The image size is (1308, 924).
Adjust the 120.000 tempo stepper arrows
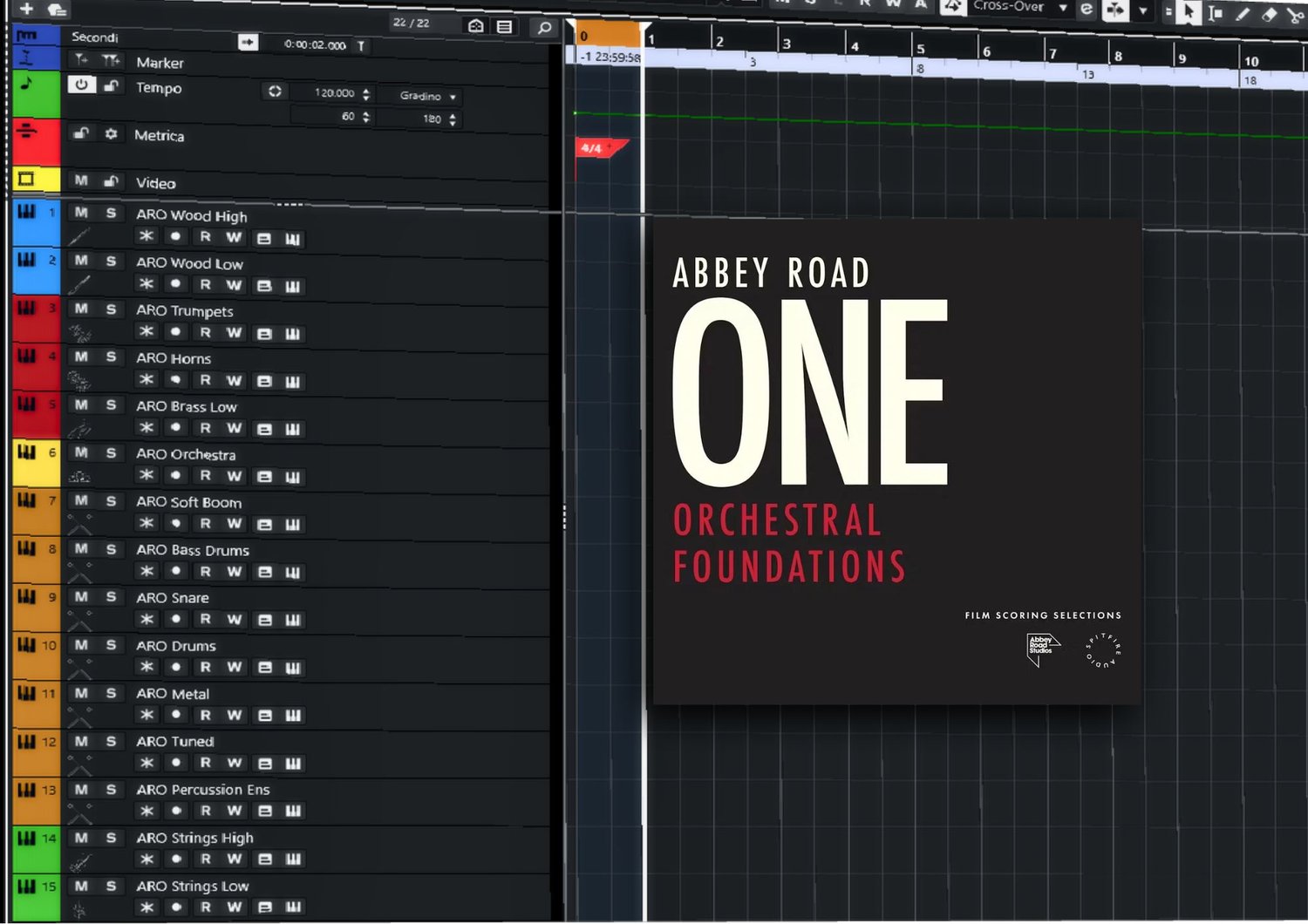pyautogui.click(x=366, y=94)
